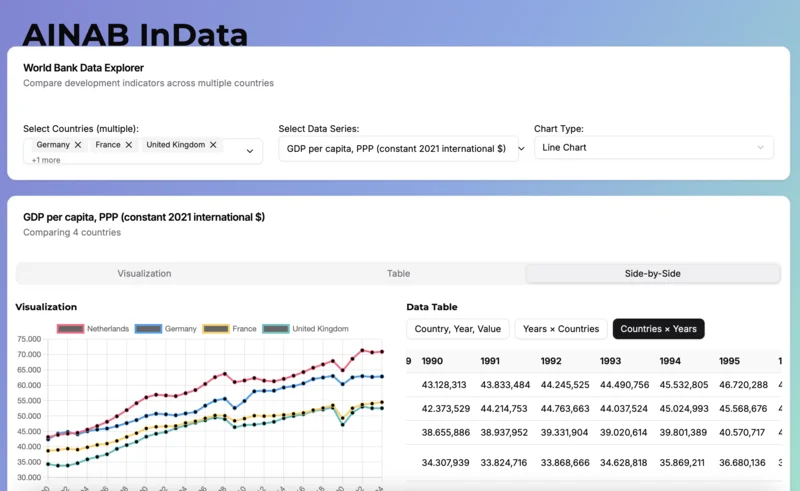Click the 43.128,313 table cell

pos(444,384)
